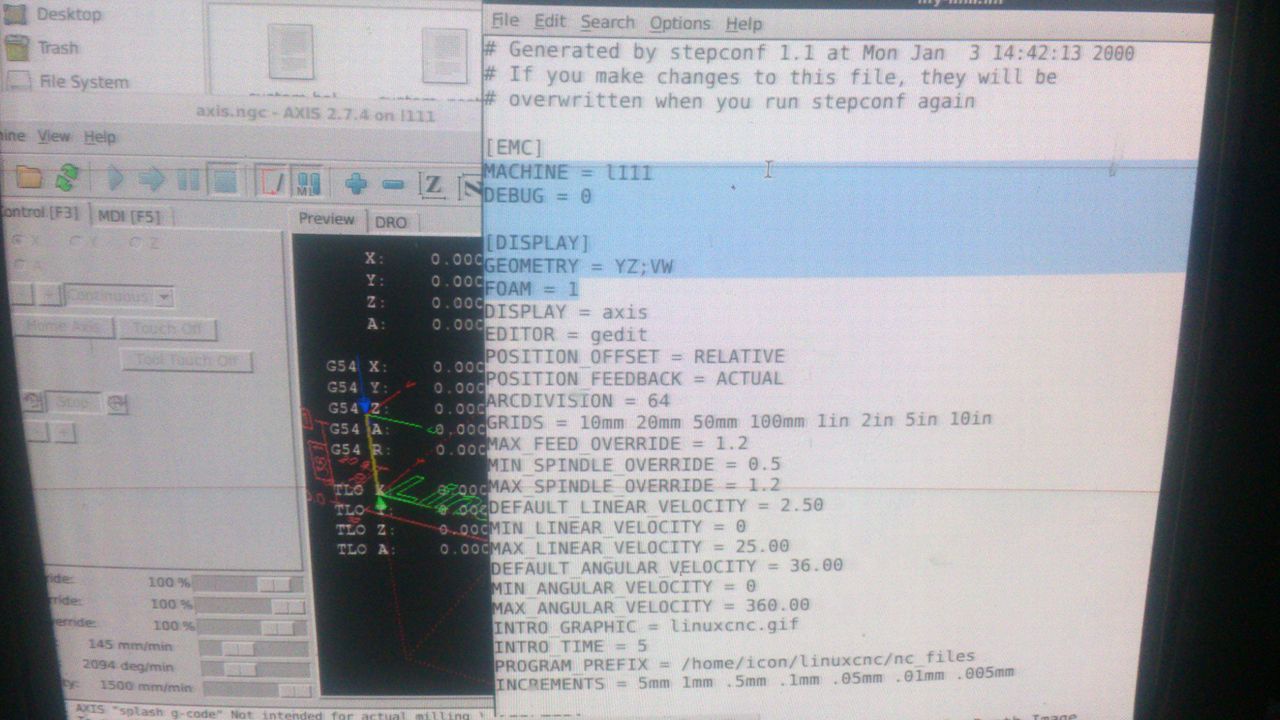Click the "DEFAULT_LINEAR_VELOCITY = 2.50" line
This screenshot has width=1280, height=720.
click(657, 505)
